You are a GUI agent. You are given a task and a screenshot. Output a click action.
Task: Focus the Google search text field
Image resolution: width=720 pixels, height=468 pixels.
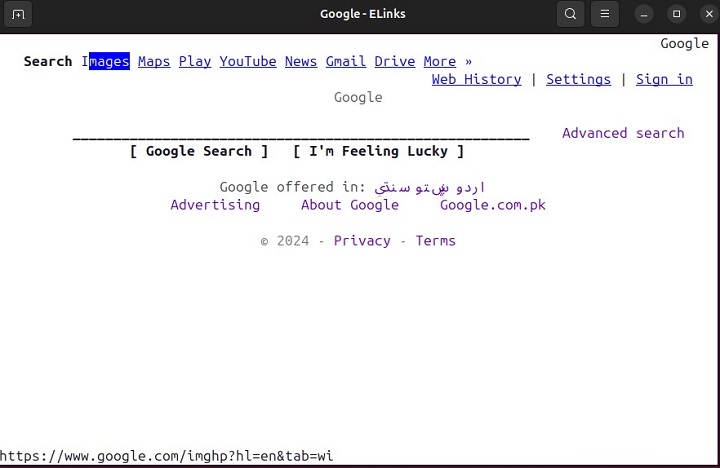click(x=301, y=133)
